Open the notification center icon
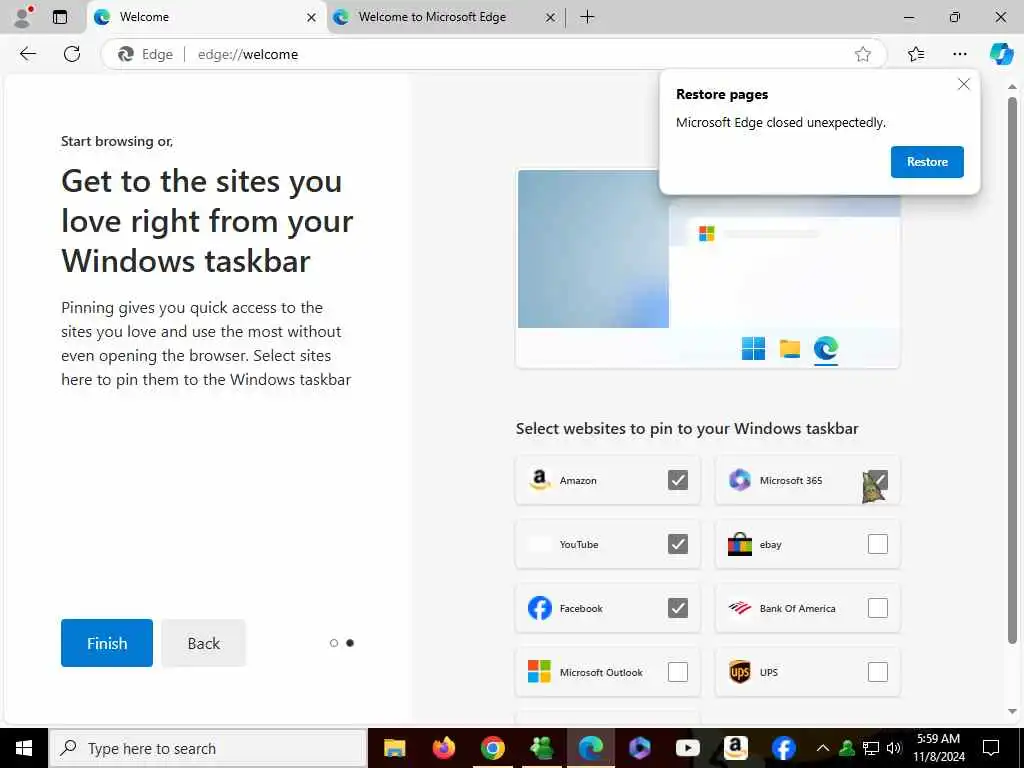The height and width of the screenshot is (768, 1024). tap(991, 748)
